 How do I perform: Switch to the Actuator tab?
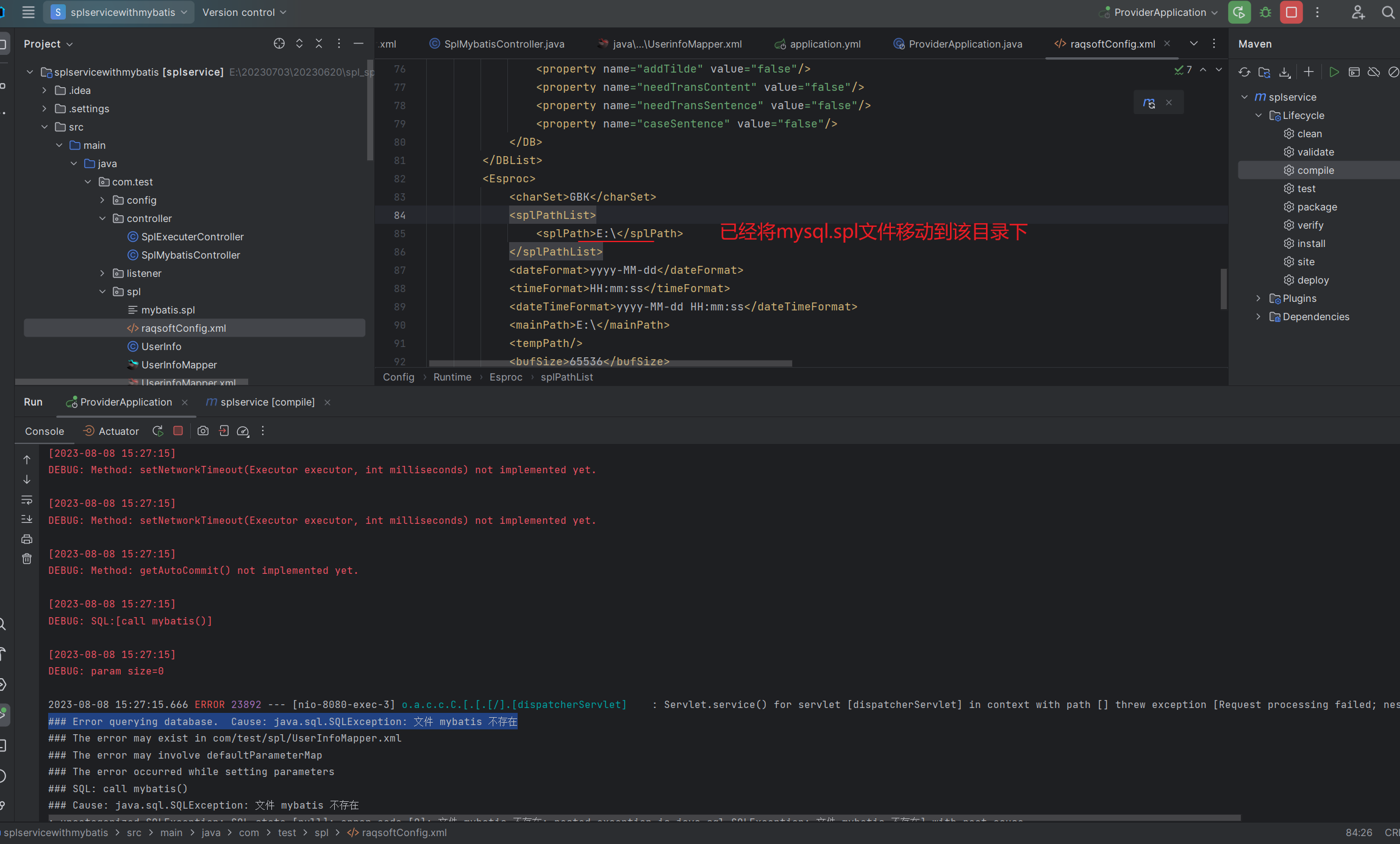112,431
